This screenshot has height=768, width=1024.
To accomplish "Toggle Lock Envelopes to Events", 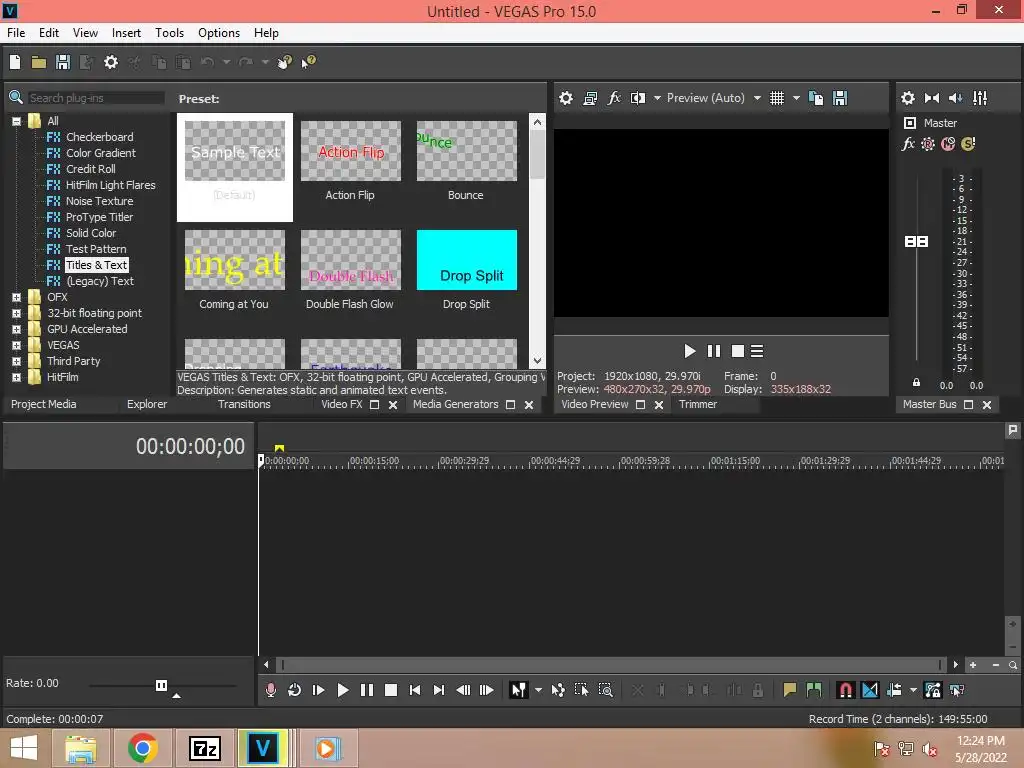I will pyautogui.click(x=933, y=690).
